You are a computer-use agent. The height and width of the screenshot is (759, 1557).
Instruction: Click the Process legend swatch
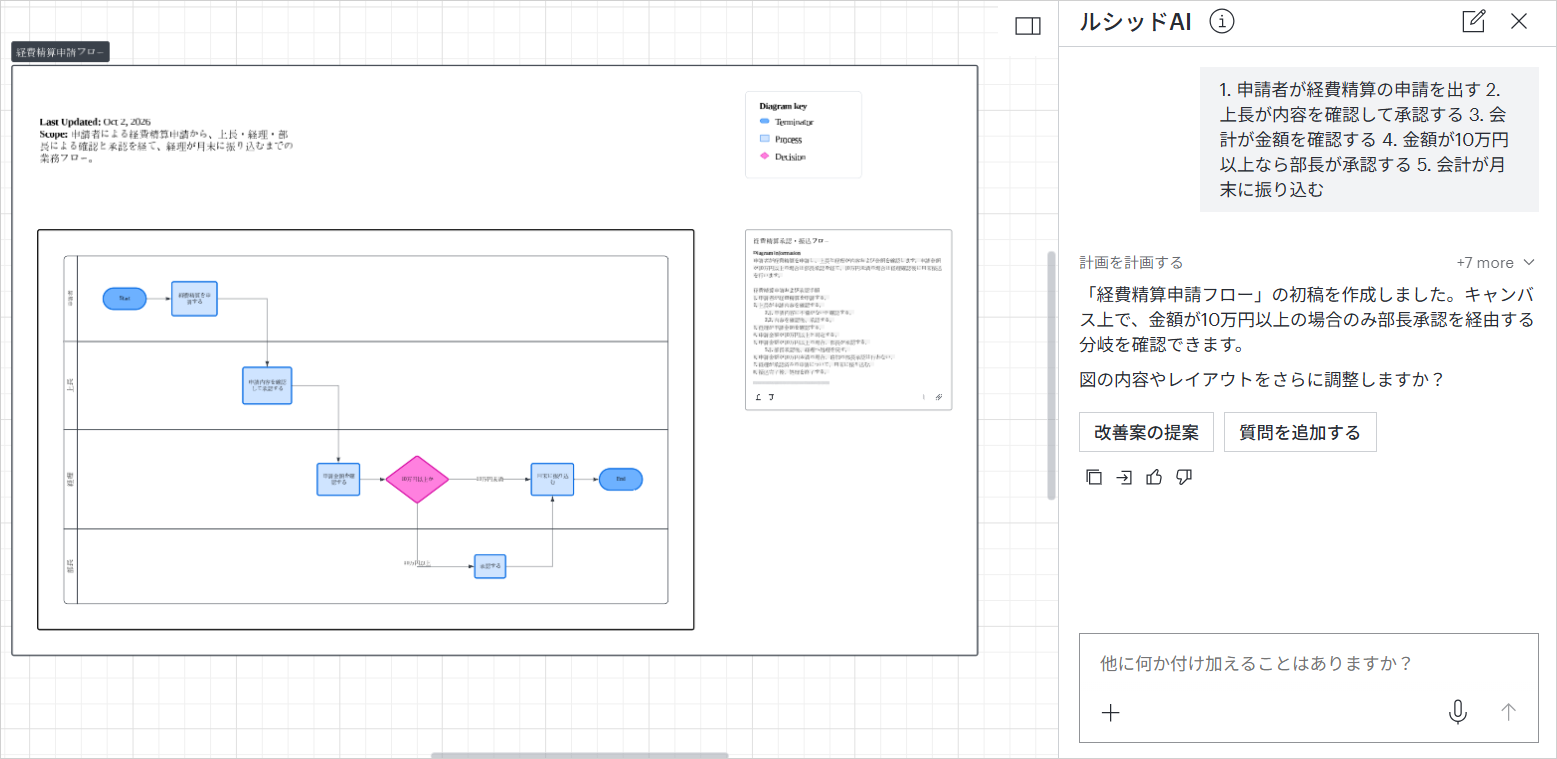(x=765, y=139)
